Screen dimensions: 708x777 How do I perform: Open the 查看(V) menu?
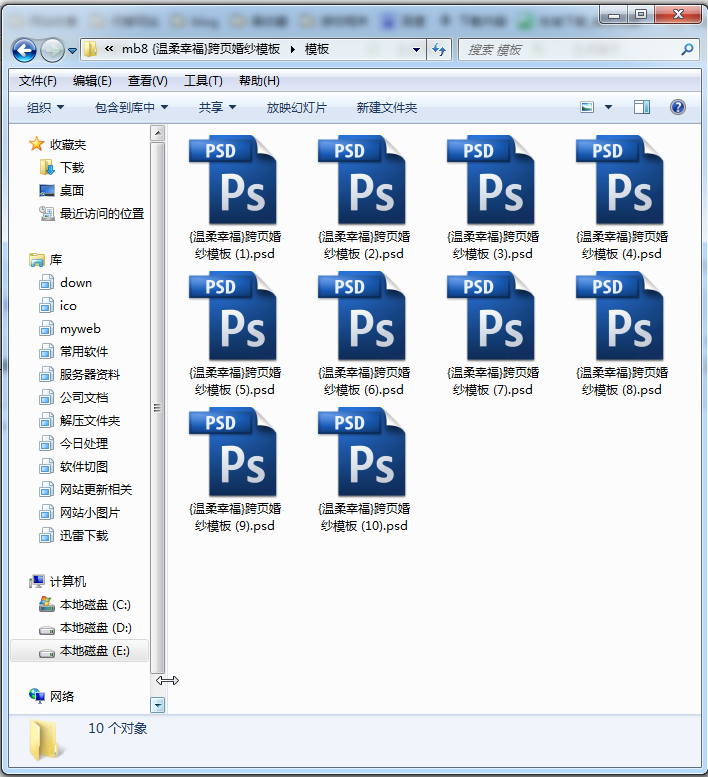148,81
